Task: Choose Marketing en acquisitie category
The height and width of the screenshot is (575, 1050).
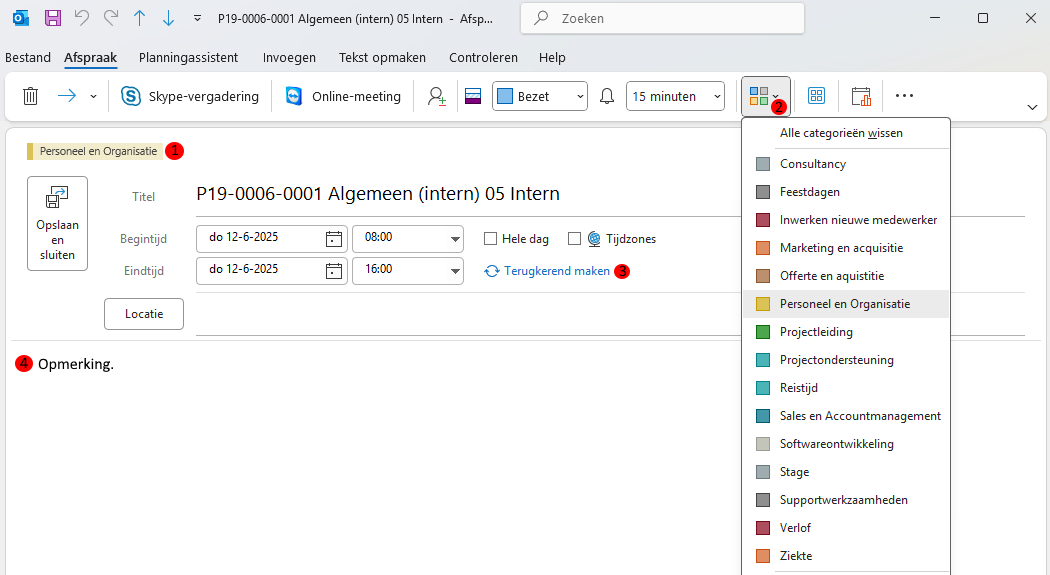Action: point(846,248)
